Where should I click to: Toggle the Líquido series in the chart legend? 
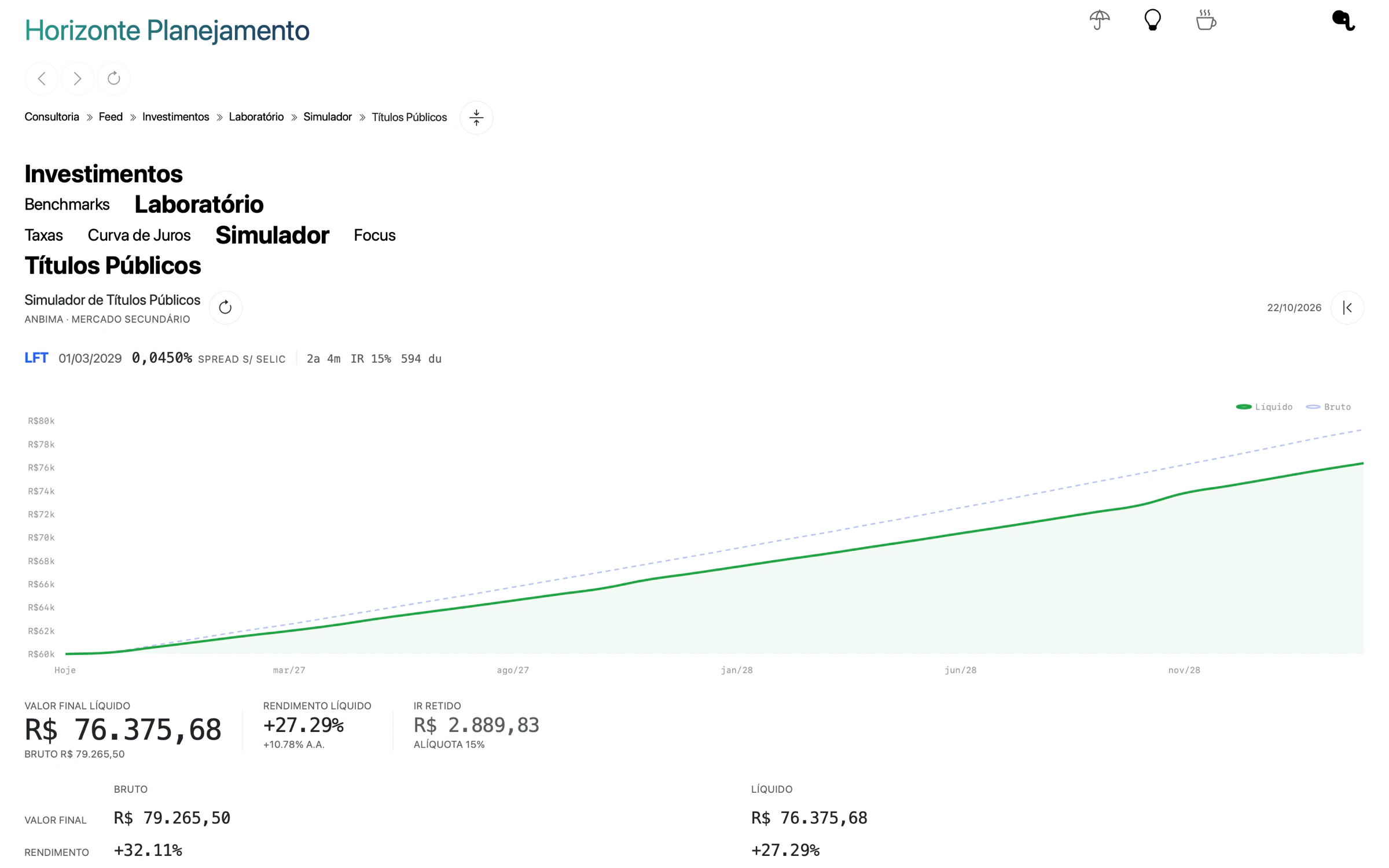click(x=1264, y=407)
